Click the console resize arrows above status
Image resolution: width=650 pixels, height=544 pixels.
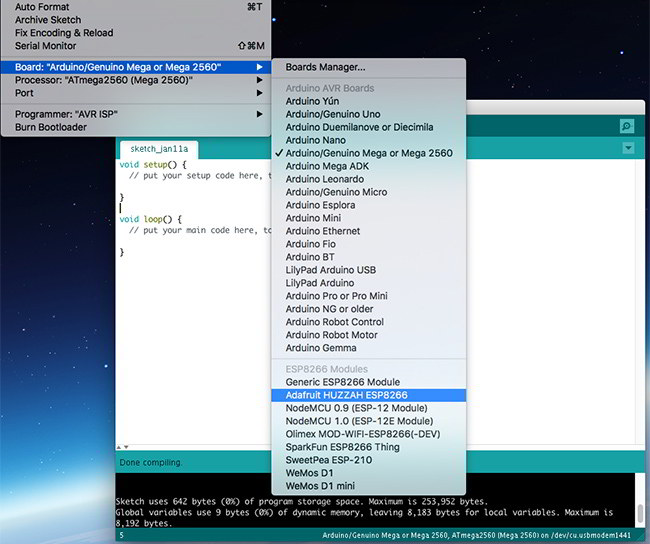[x=122, y=447]
